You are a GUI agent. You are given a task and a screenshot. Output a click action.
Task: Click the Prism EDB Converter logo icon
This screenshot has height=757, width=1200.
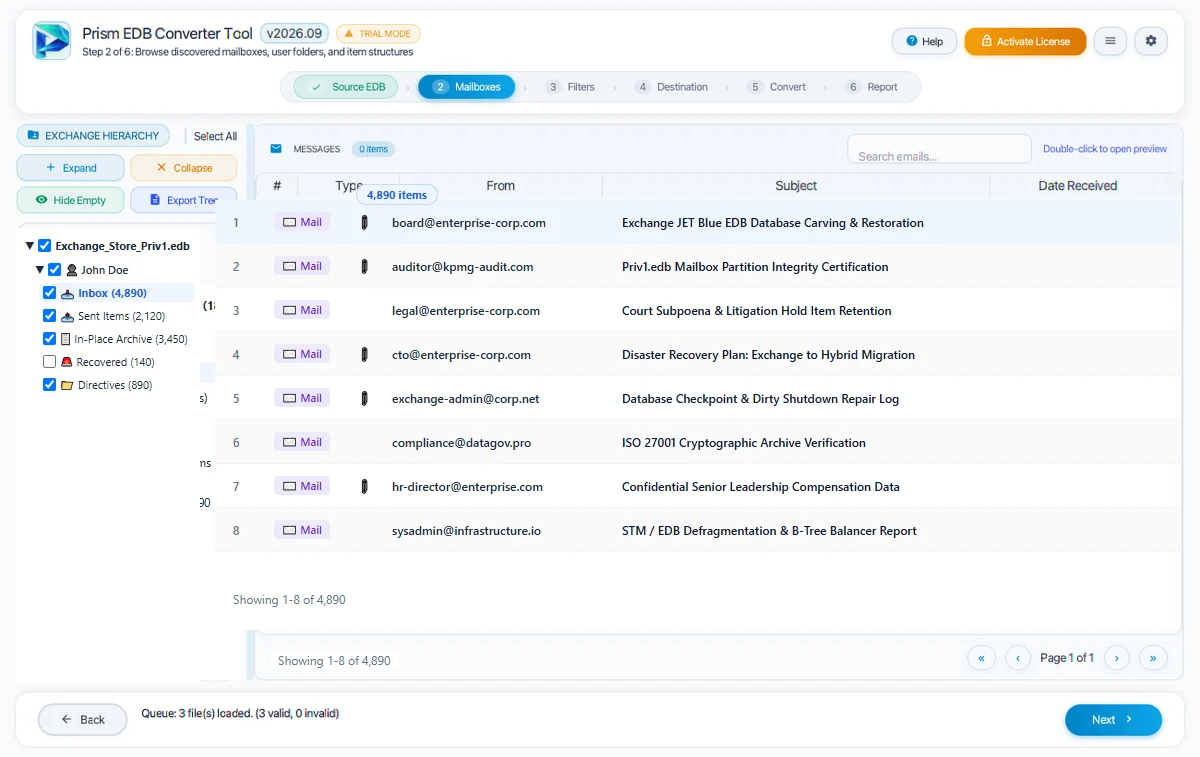click(x=51, y=41)
